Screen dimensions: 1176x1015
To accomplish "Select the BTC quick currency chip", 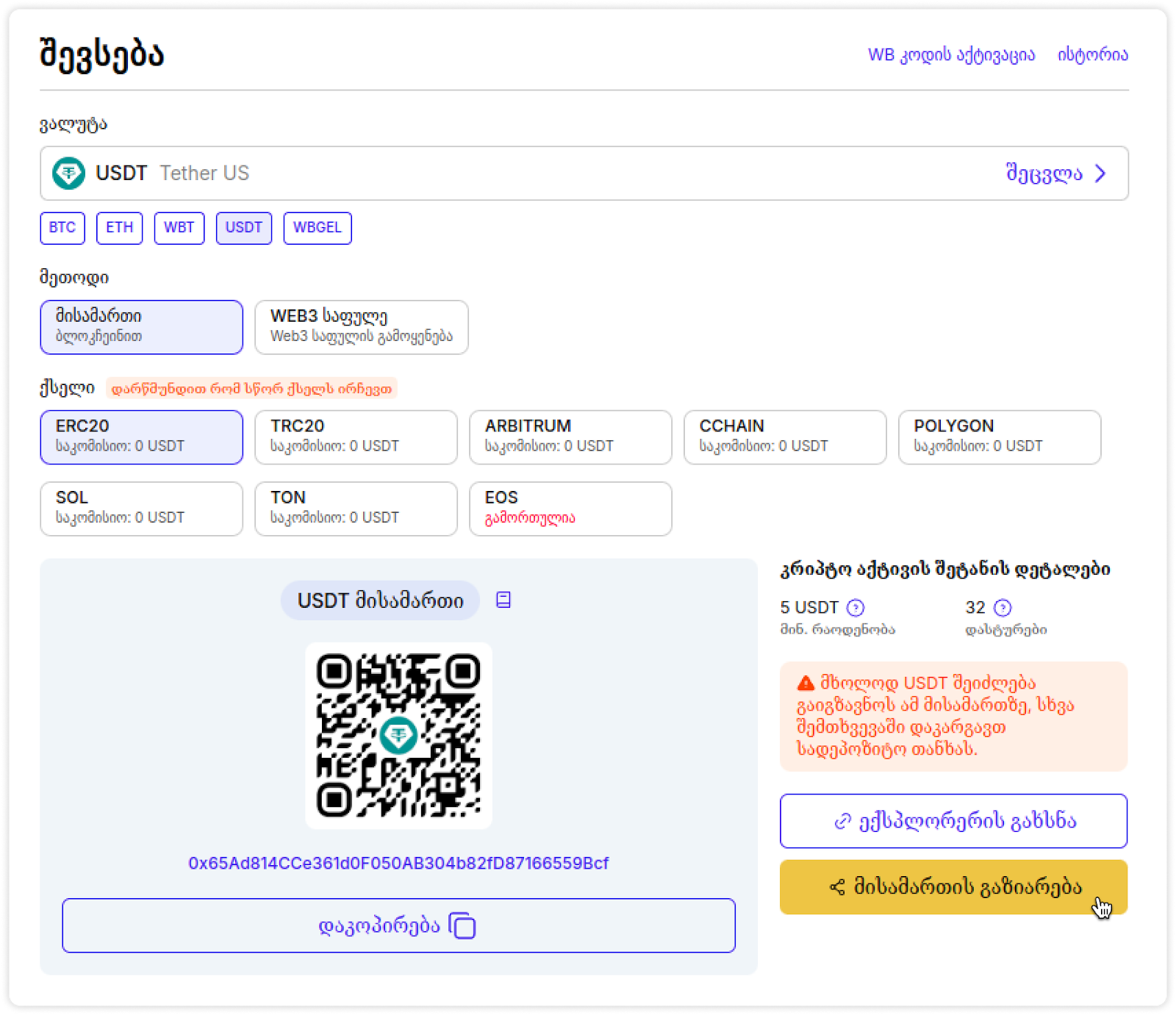I will pos(62,228).
